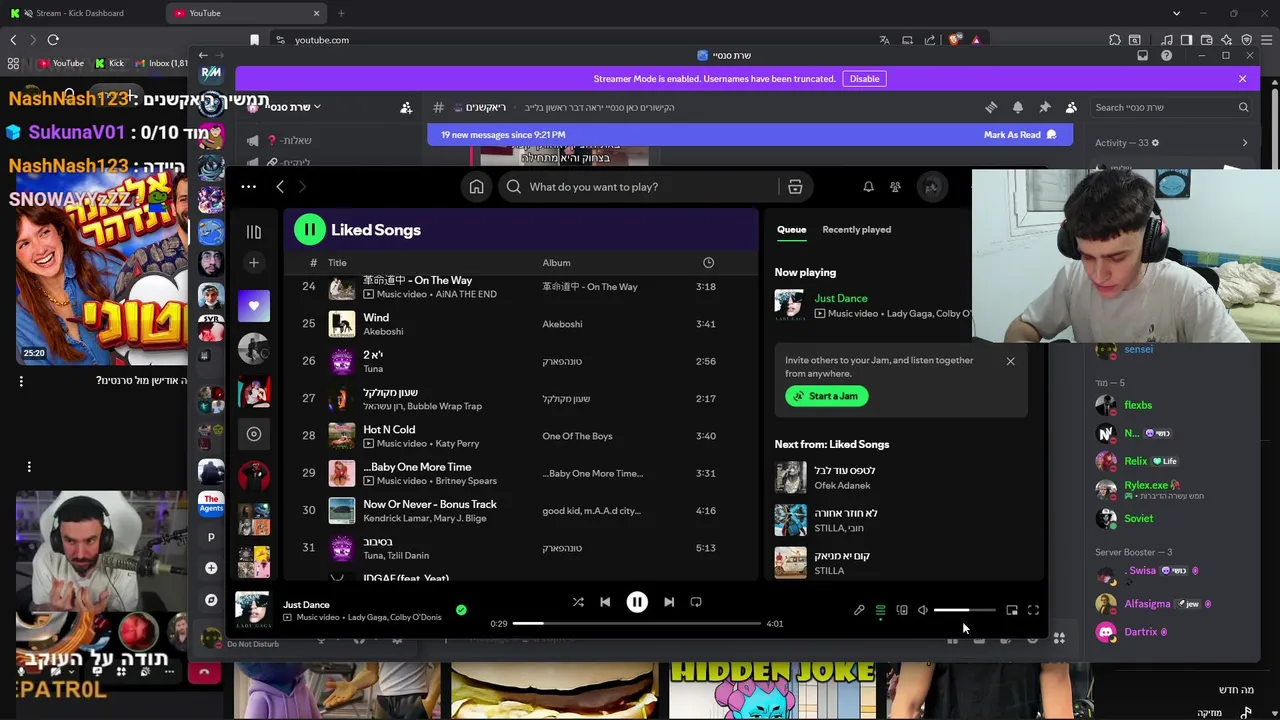Switch to Recently played tab
The height and width of the screenshot is (720, 1280).
click(856, 230)
